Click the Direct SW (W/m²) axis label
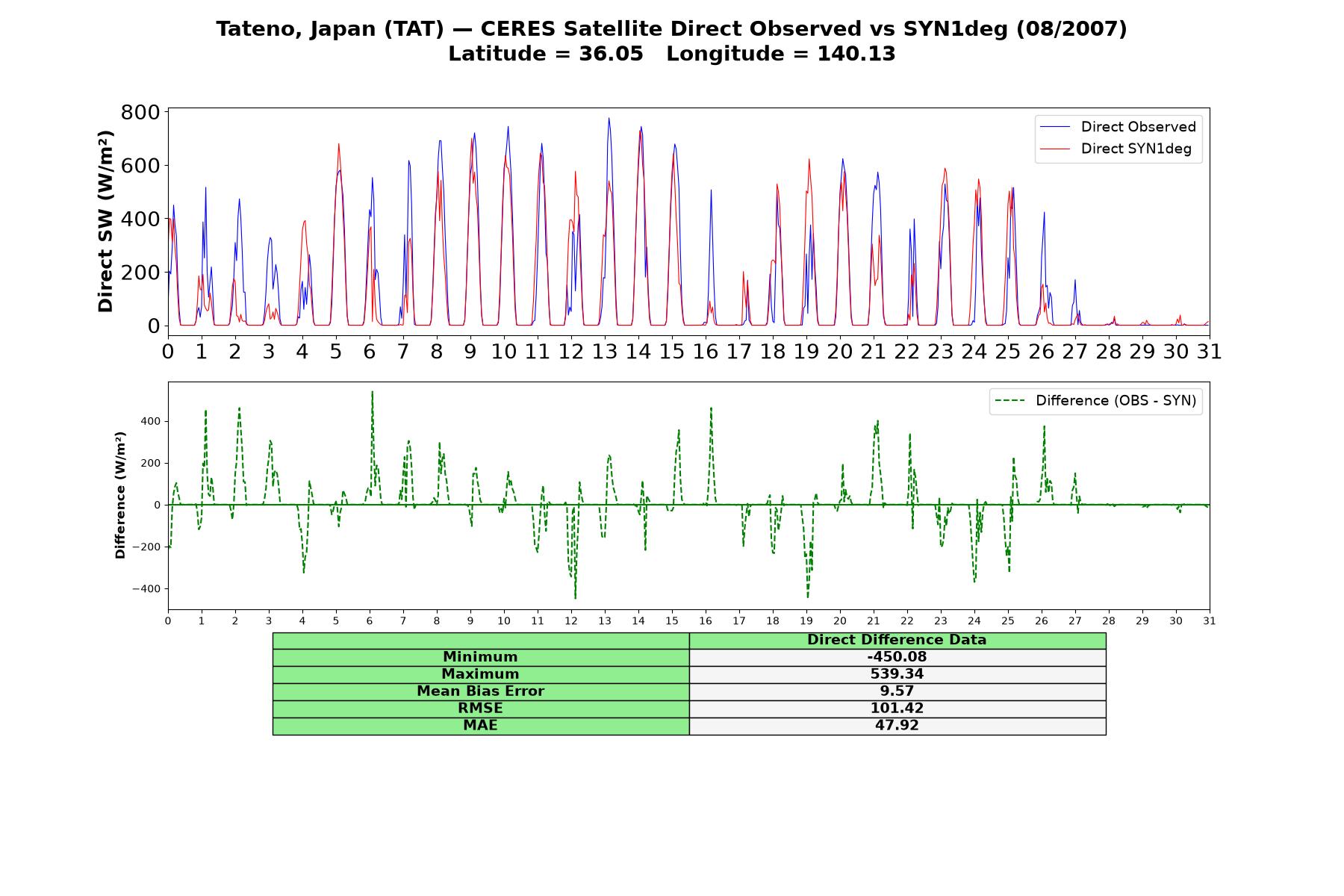The height and width of the screenshot is (896, 1344). pyautogui.click(x=106, y=222)
